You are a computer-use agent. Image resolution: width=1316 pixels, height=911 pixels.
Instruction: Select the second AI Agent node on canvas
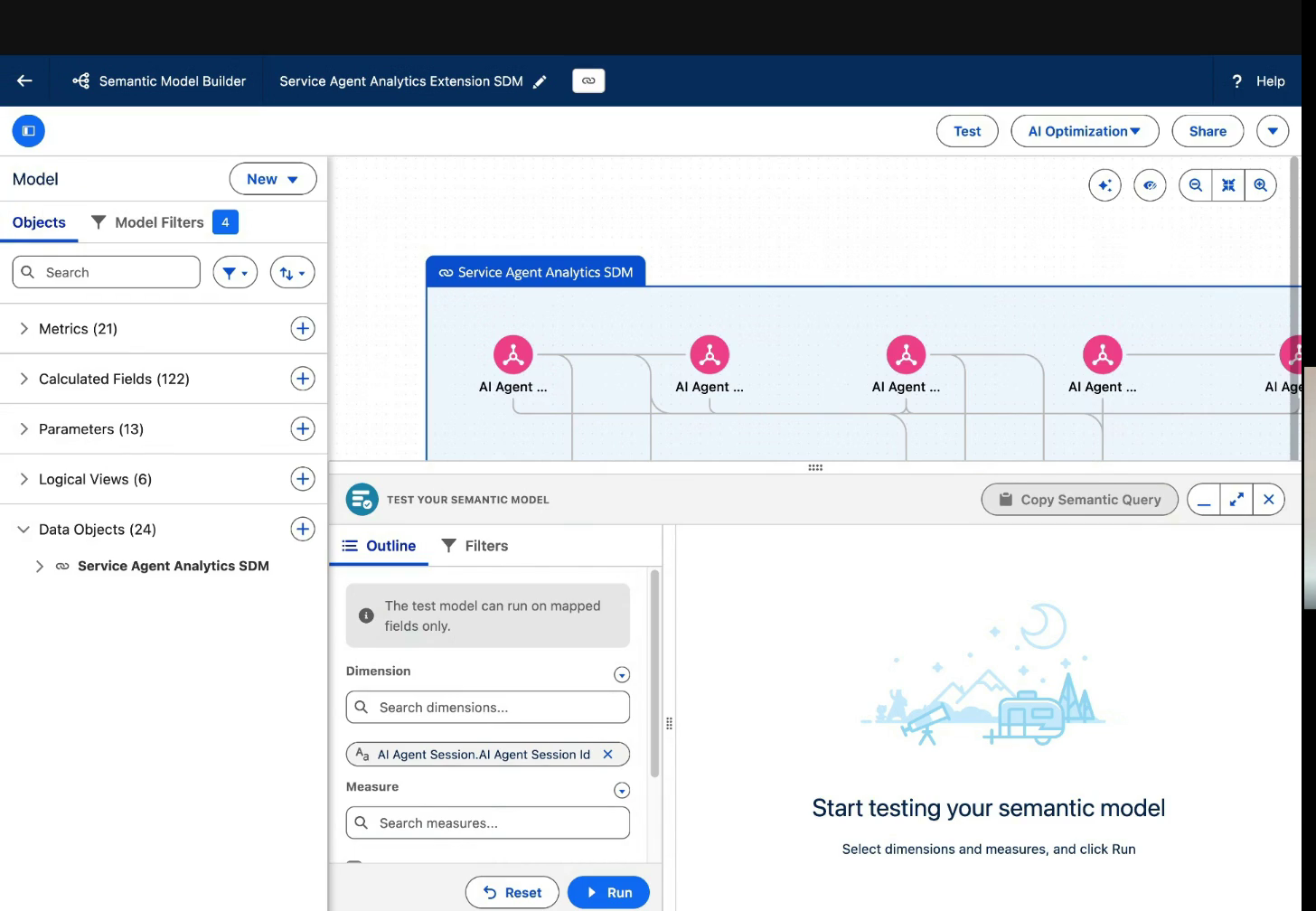pos(710,355)
